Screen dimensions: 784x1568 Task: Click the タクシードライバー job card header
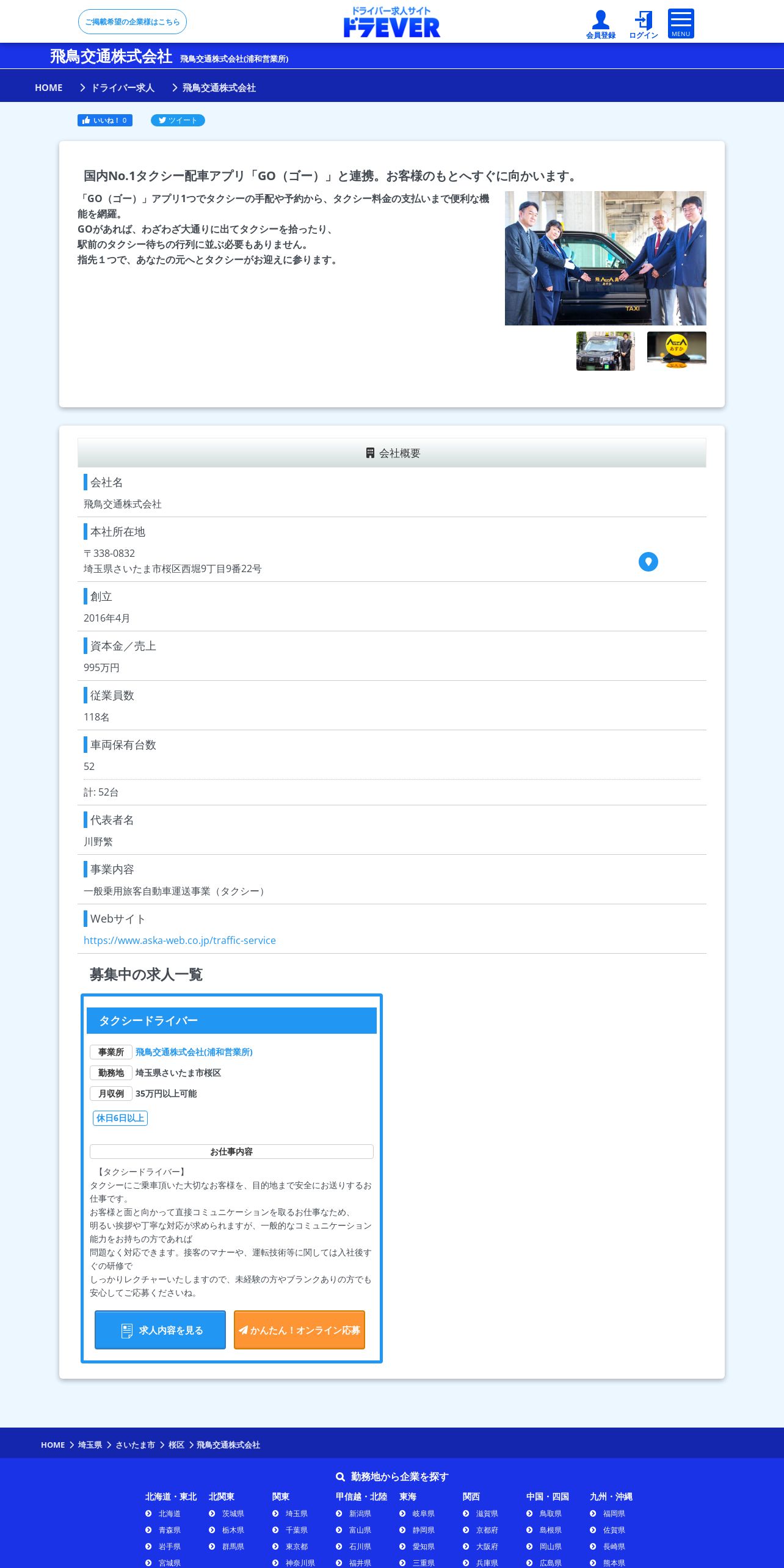coord(231,1020)
